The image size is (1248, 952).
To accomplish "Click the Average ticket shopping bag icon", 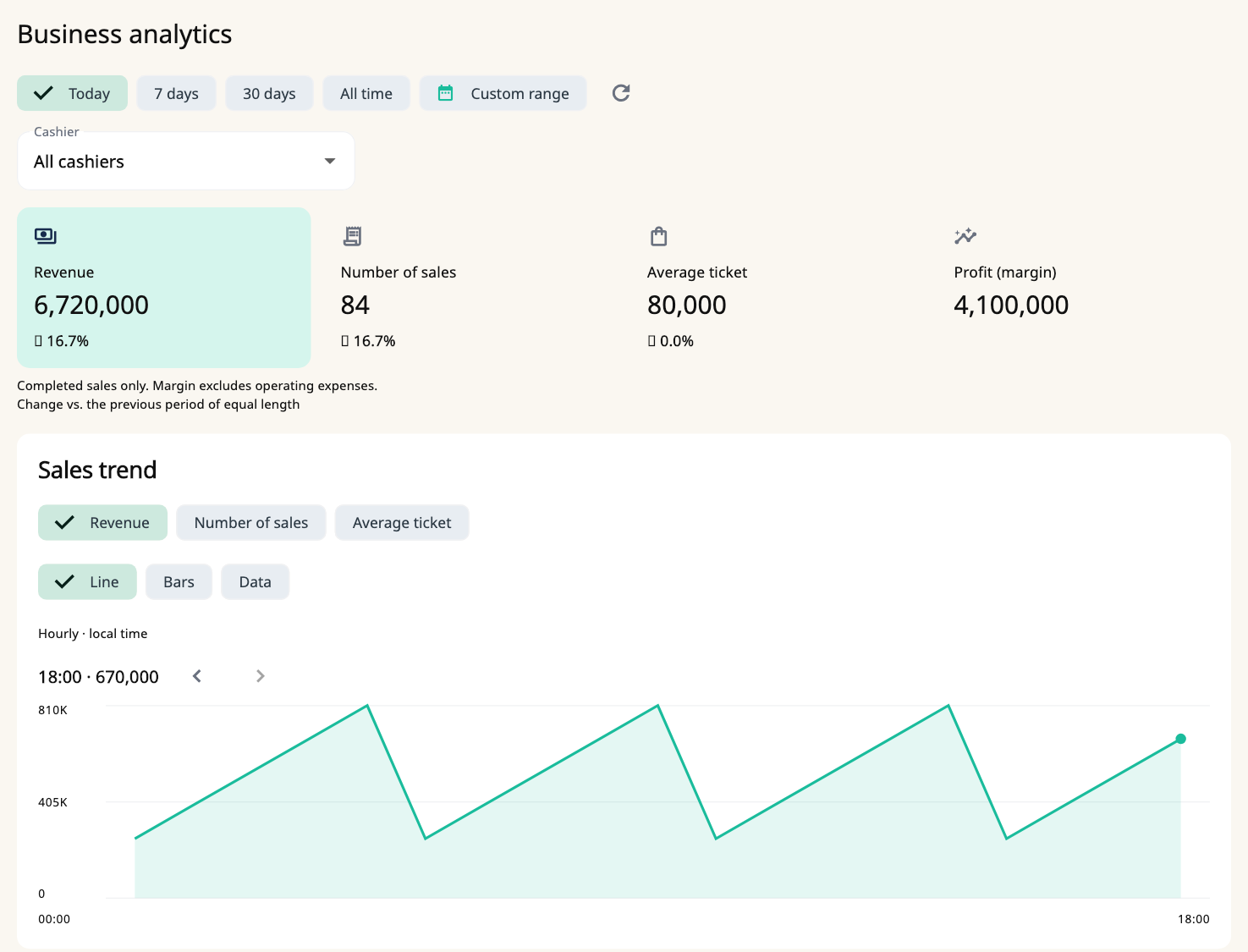I will click(659, 236).
